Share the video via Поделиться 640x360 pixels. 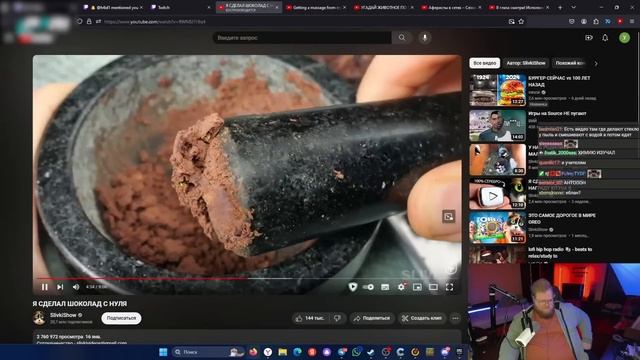click(371, 318)
